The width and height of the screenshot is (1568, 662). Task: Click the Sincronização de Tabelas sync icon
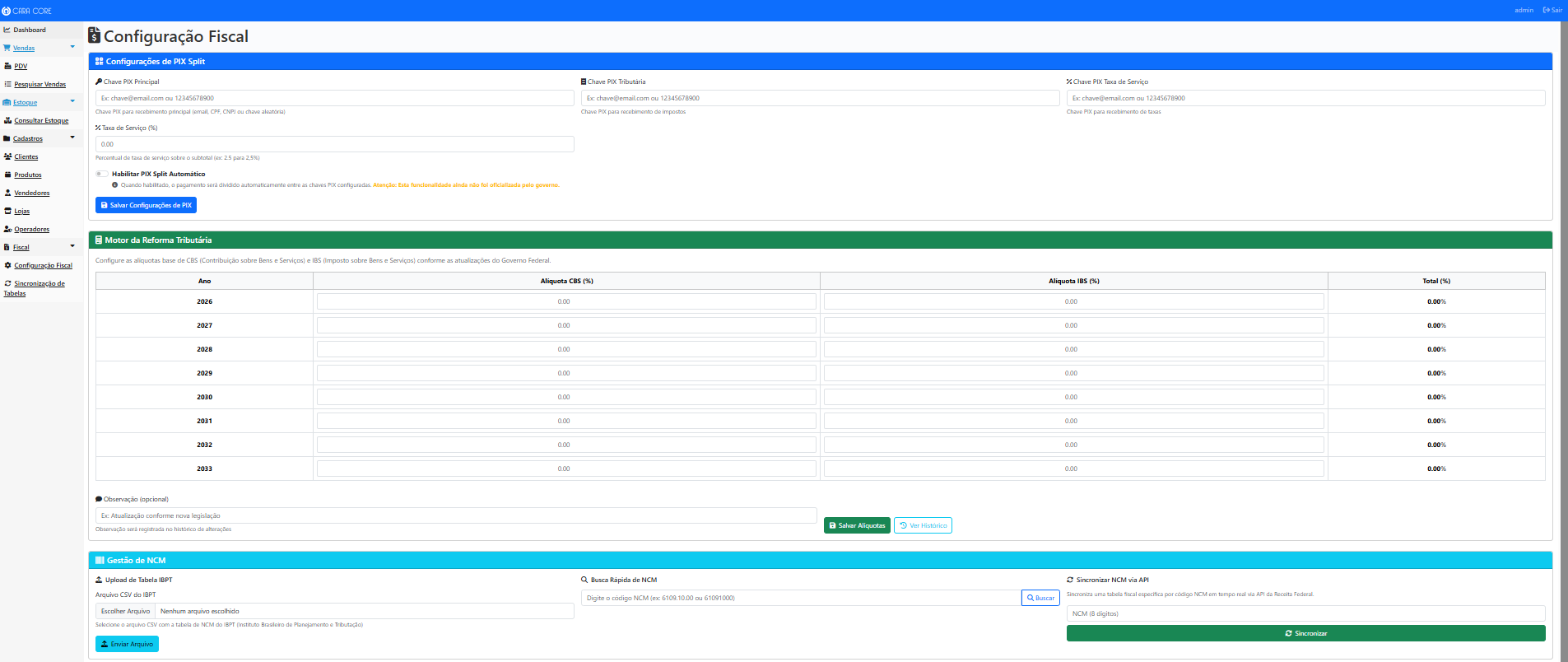(x=7, y=283)
